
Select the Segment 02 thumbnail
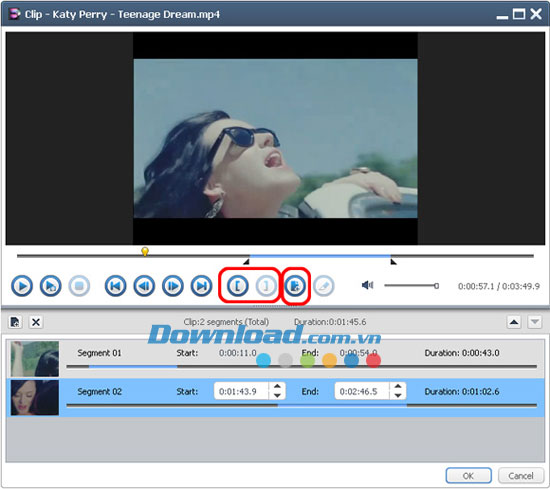[35, 397]
